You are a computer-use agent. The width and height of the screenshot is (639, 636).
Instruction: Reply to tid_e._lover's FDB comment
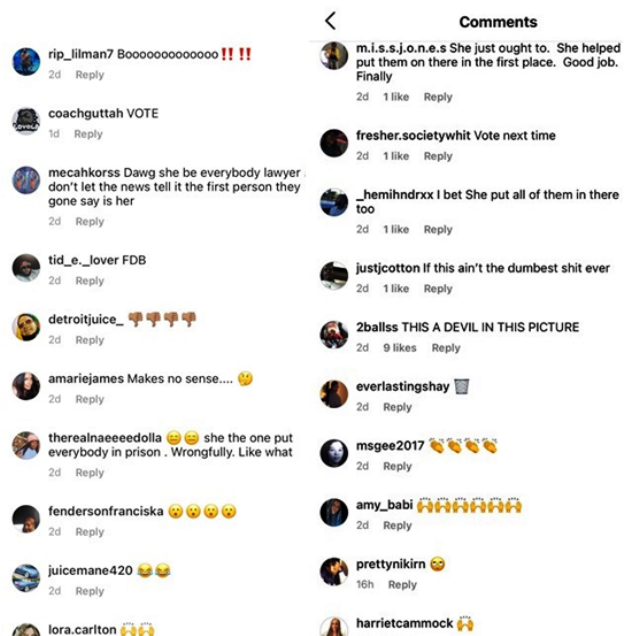point(90,281)
